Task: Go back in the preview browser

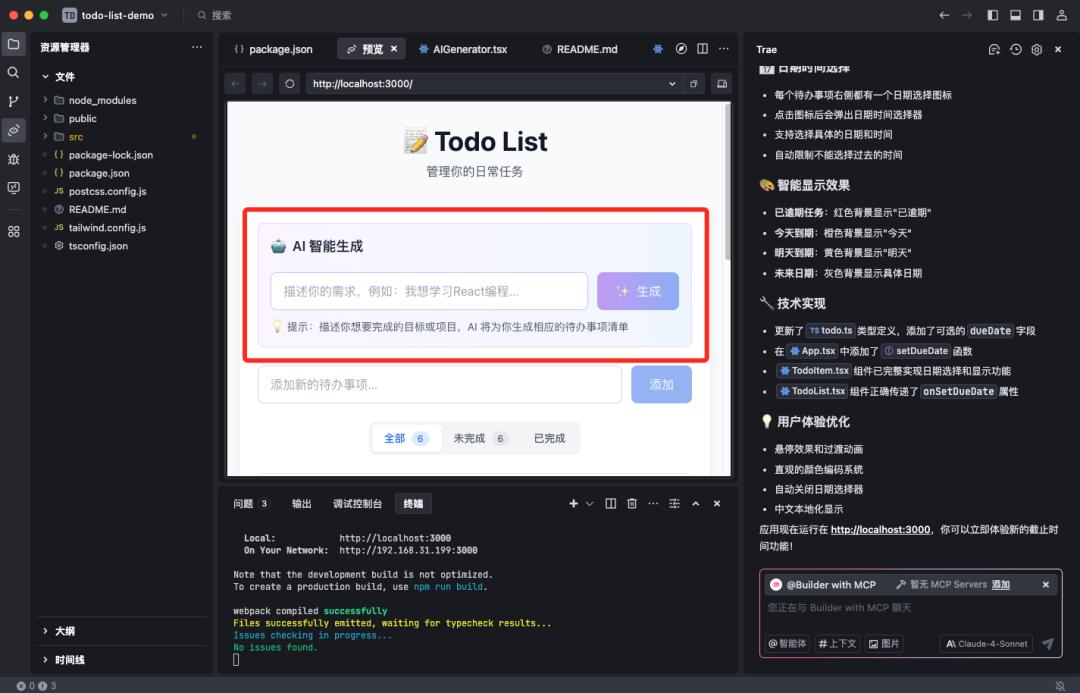Action: (x=236, y=84)
